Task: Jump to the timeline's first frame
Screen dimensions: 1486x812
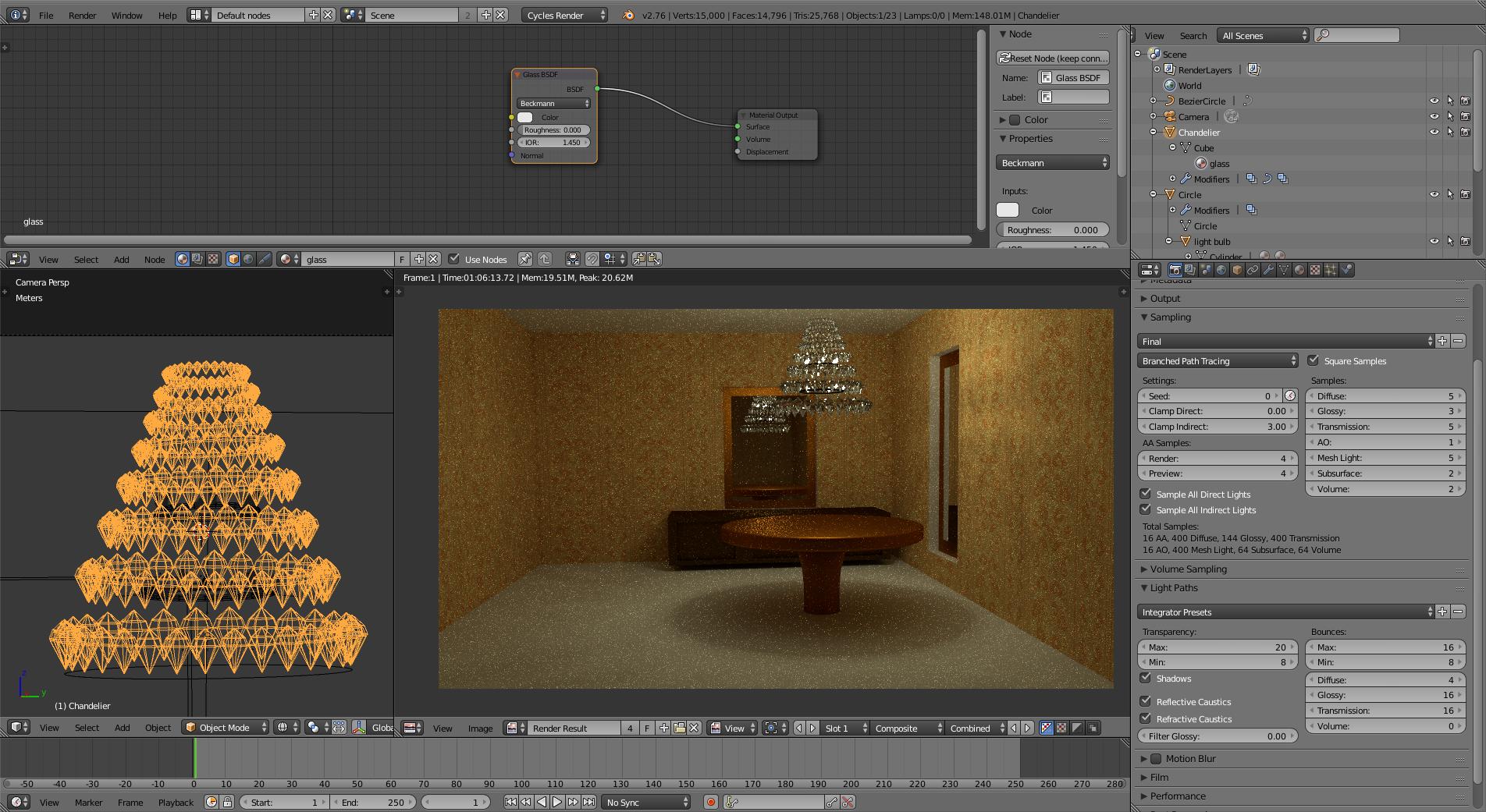Action: 510,802
